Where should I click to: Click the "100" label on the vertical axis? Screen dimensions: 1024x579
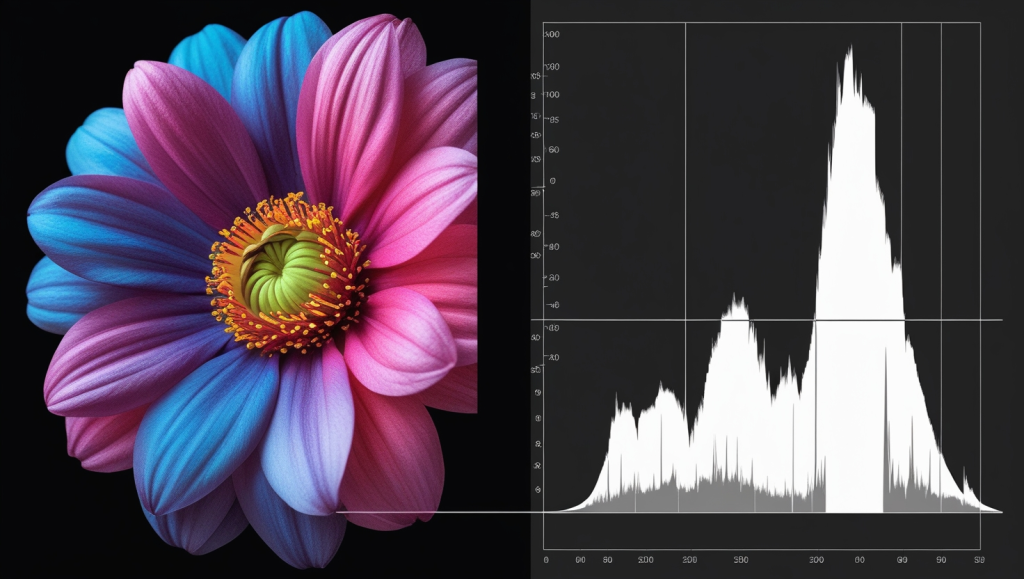coord(552,95)
